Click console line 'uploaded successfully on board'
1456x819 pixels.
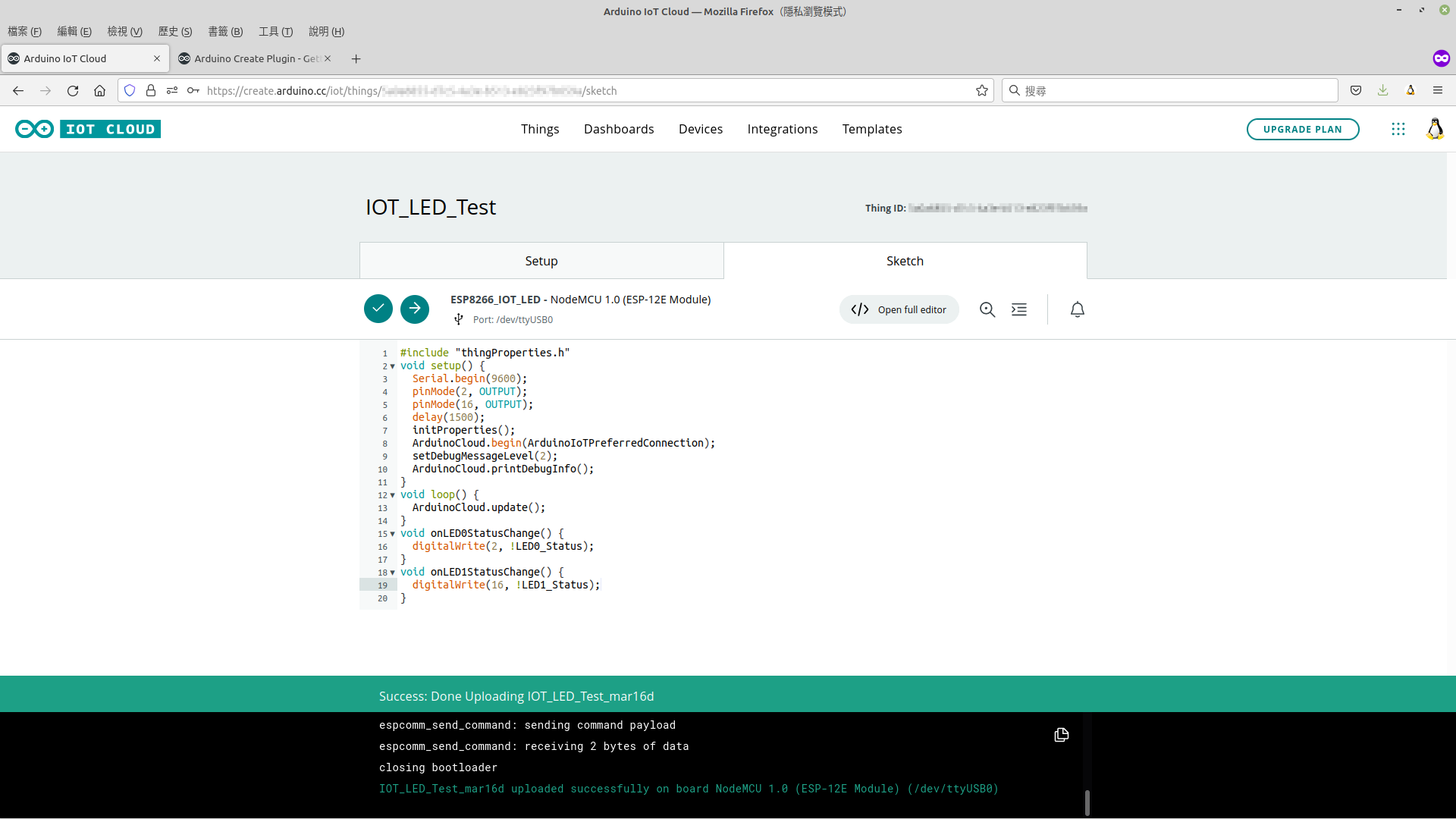[x=689, y=789]
